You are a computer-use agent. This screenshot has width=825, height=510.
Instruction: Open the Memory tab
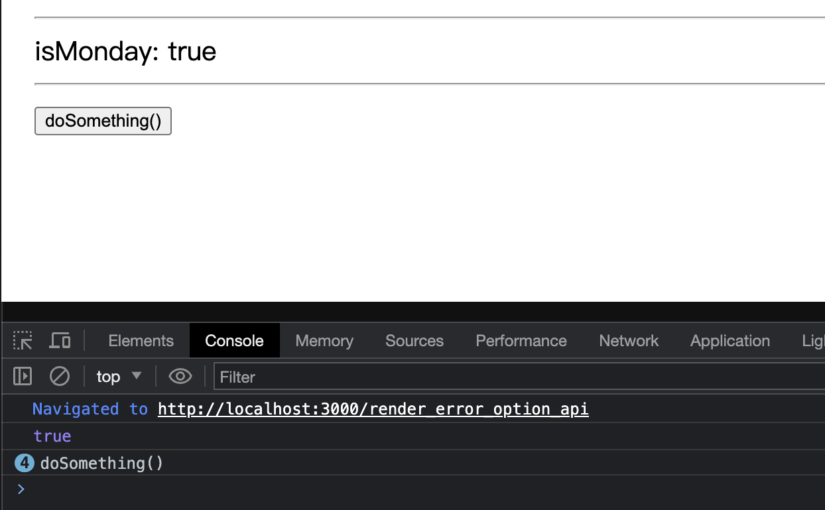coord(324,341)
